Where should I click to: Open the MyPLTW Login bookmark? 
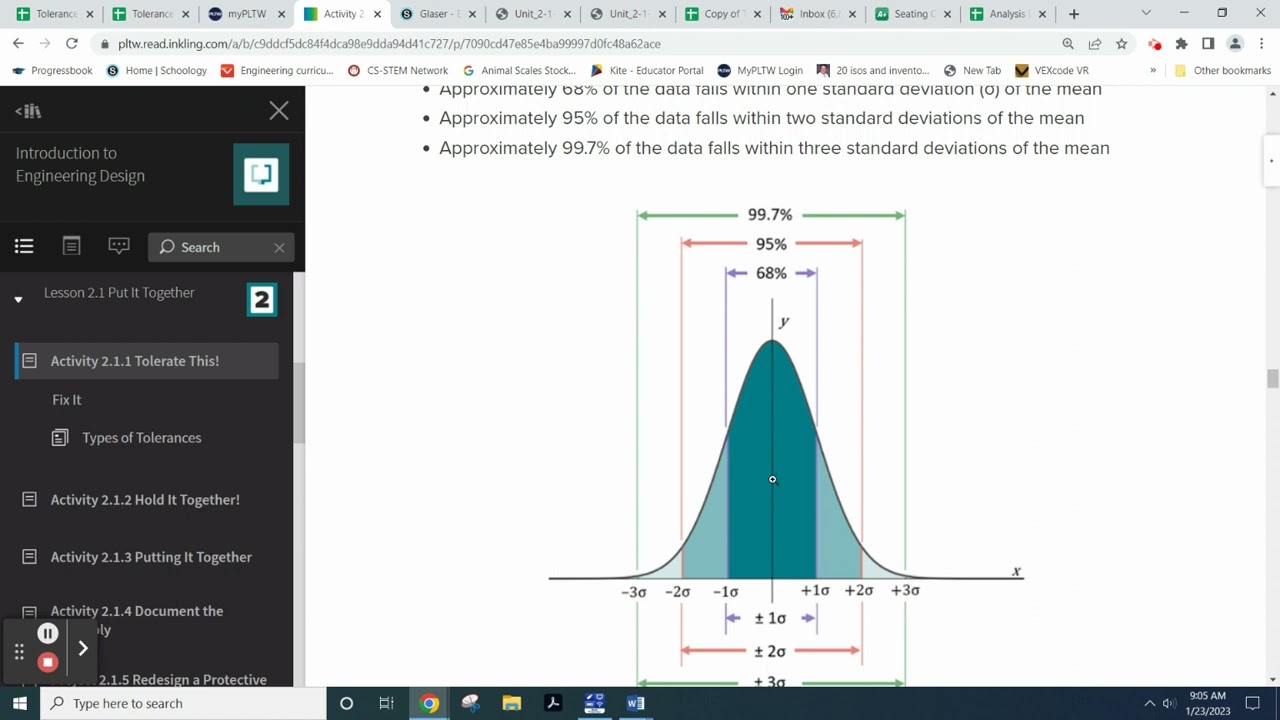759,71
